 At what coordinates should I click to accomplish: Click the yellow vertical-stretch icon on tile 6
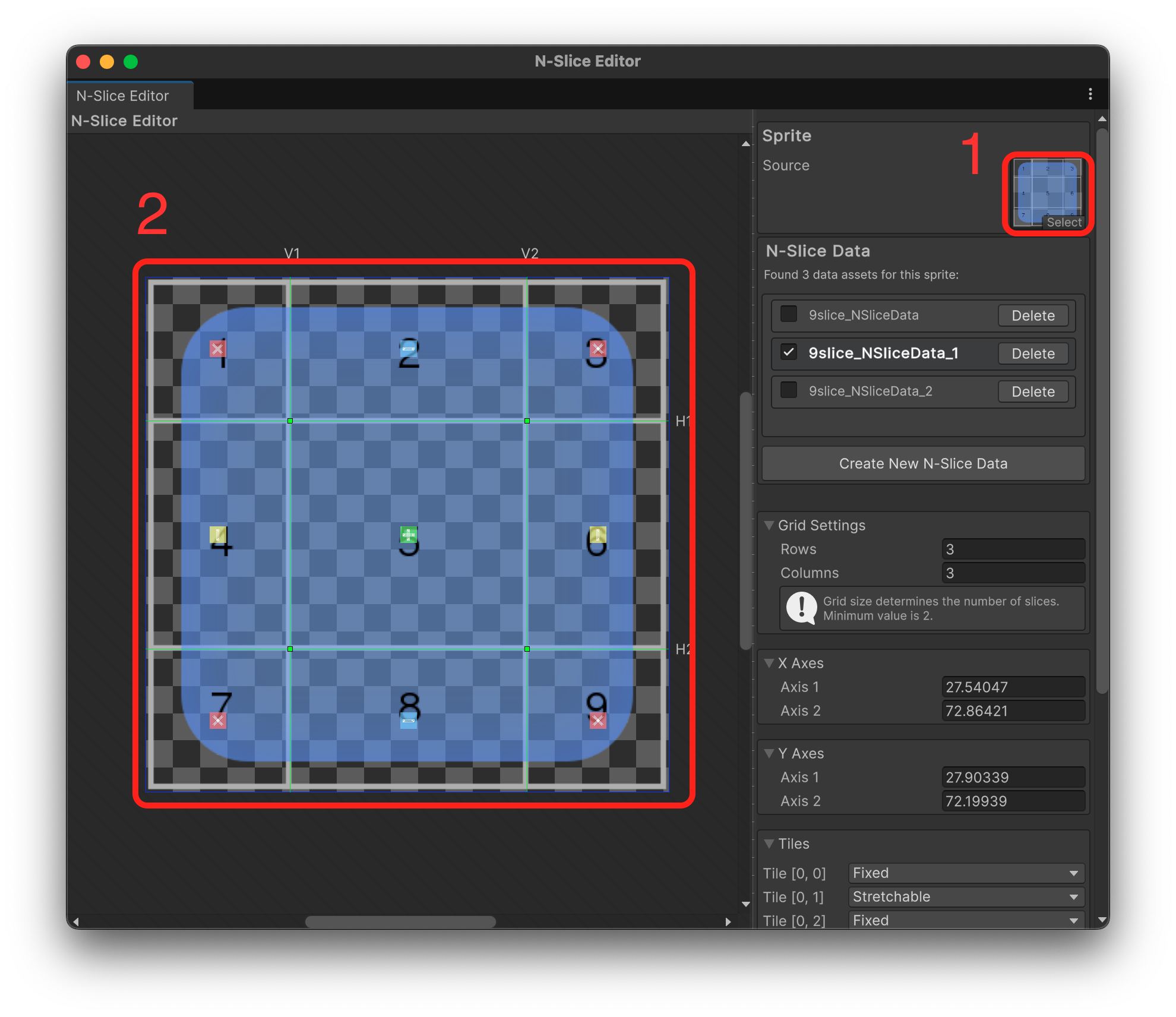[x=598, y=535]
